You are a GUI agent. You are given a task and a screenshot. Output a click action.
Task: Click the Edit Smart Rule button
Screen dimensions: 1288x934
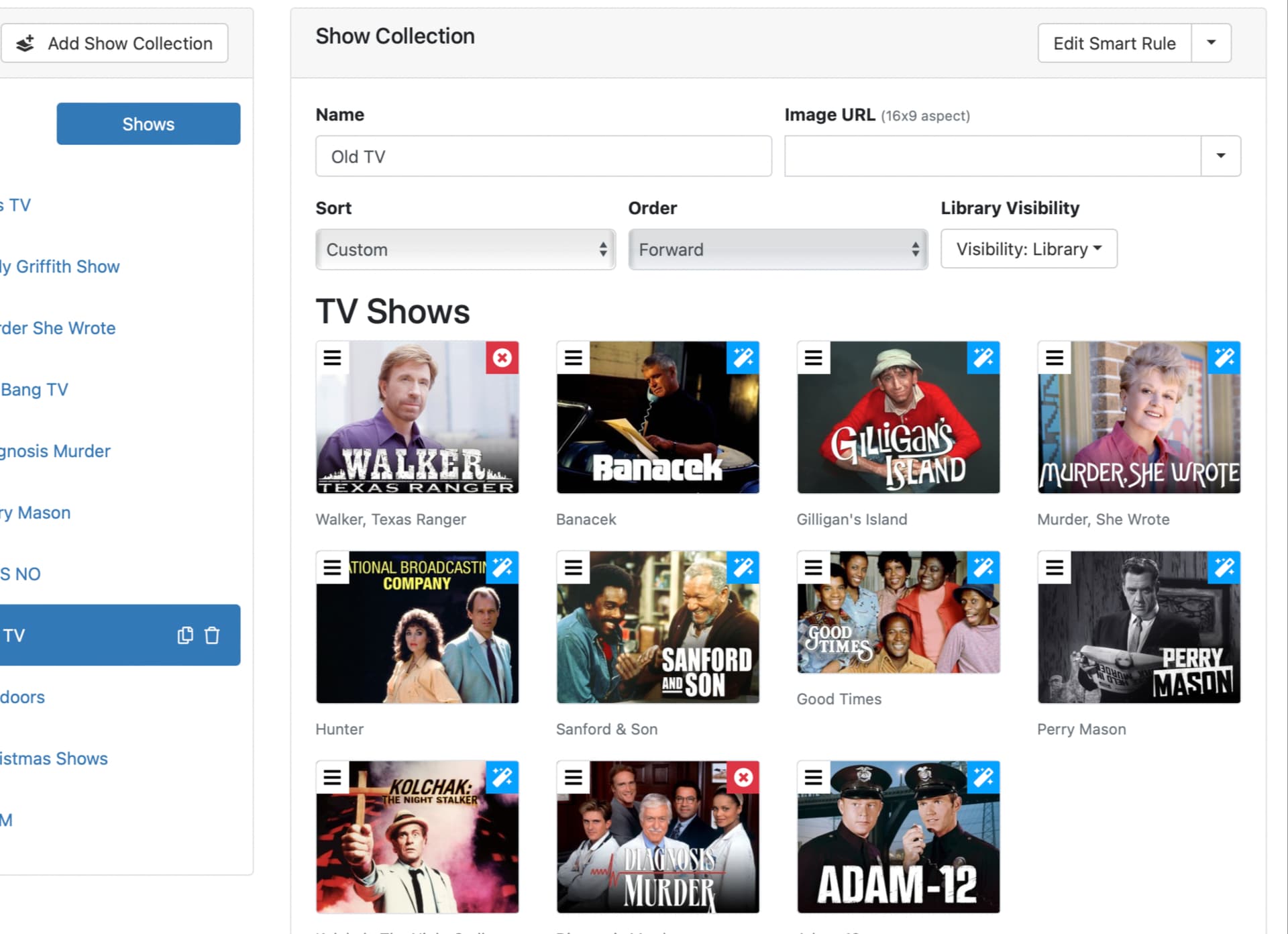(1114, 43)
